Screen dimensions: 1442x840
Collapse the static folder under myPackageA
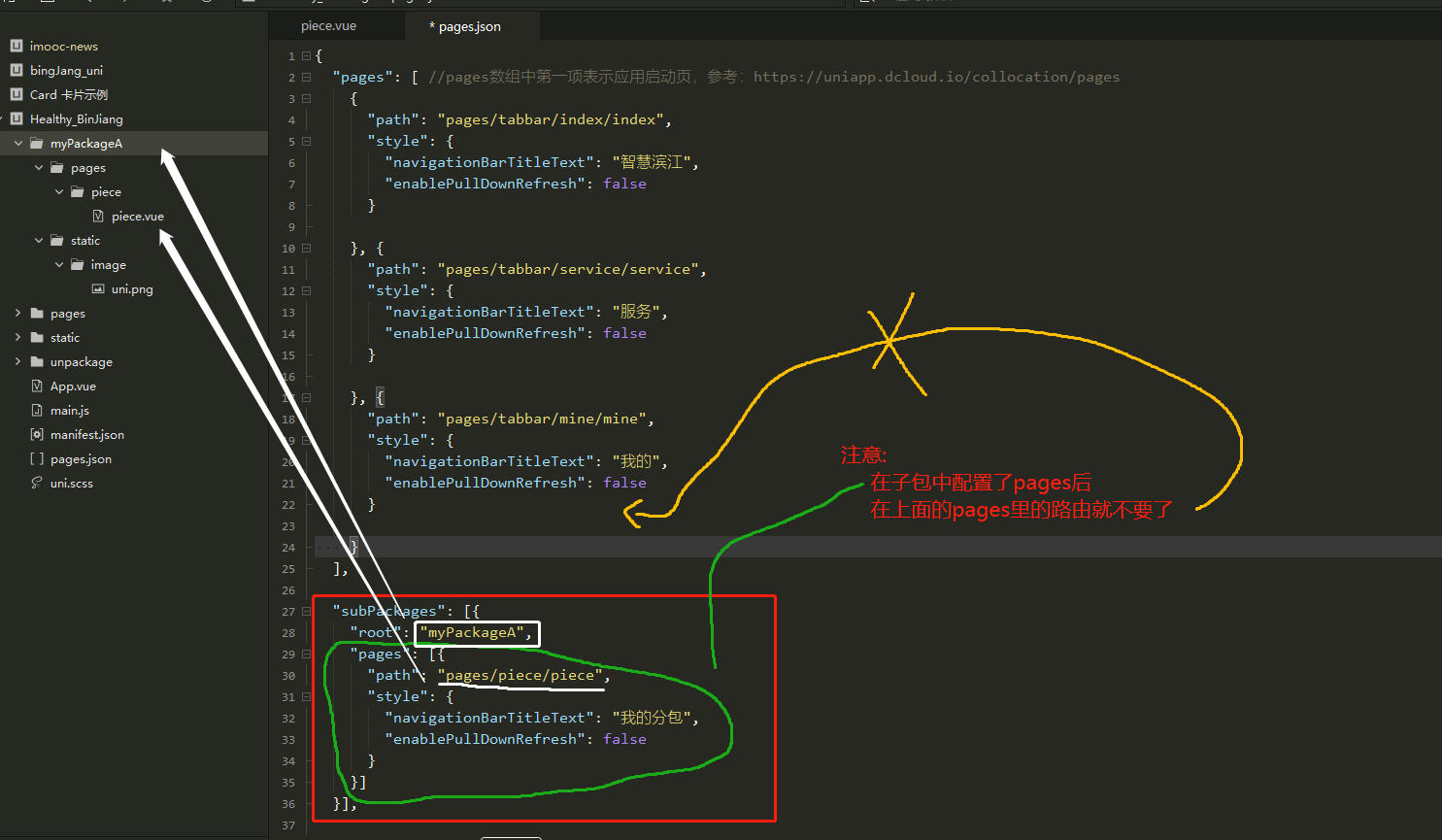pos(39,240)
